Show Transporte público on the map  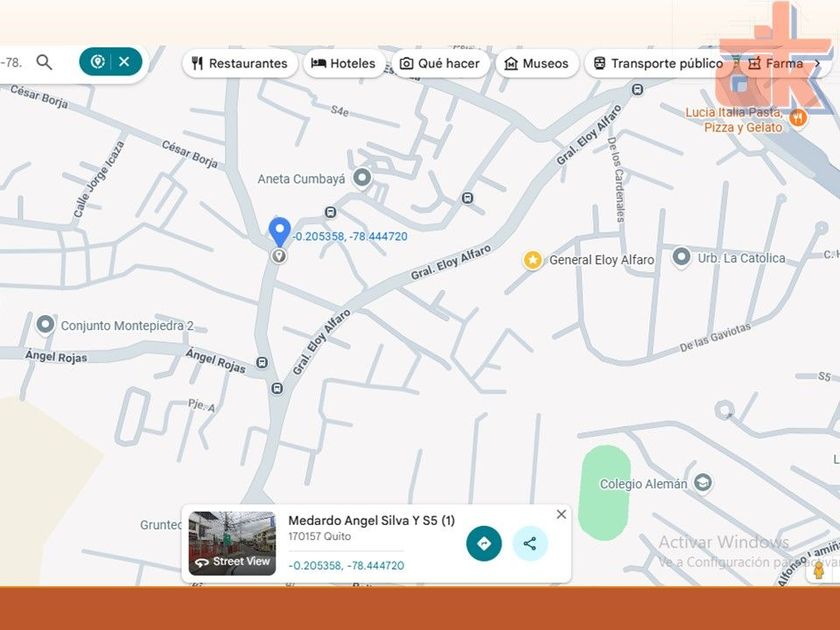click(x=658, y=63)
